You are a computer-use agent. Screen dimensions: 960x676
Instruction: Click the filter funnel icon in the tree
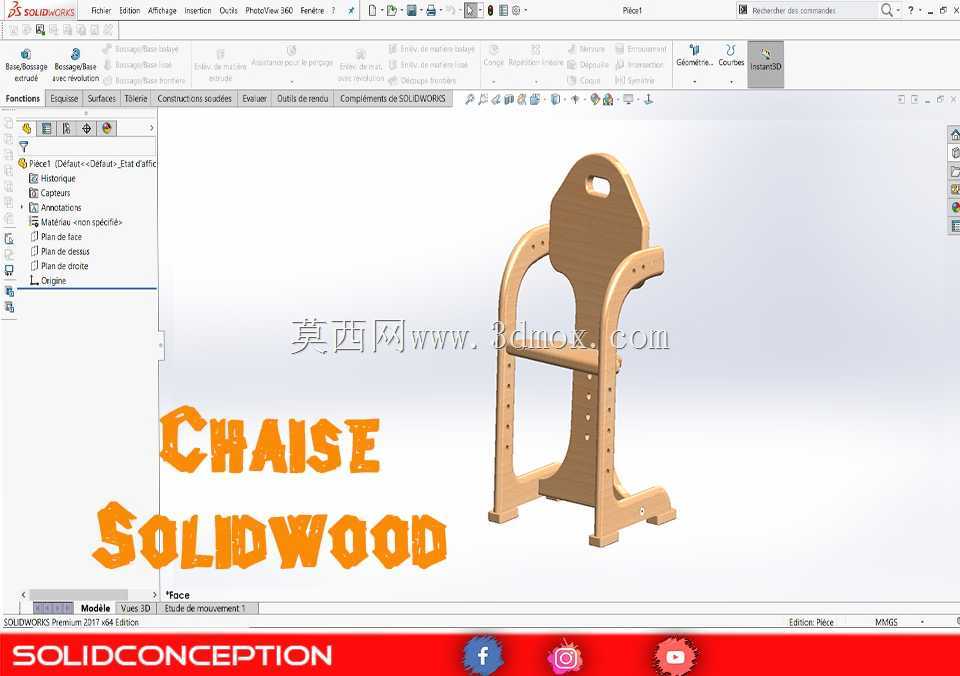coord(23,146)
